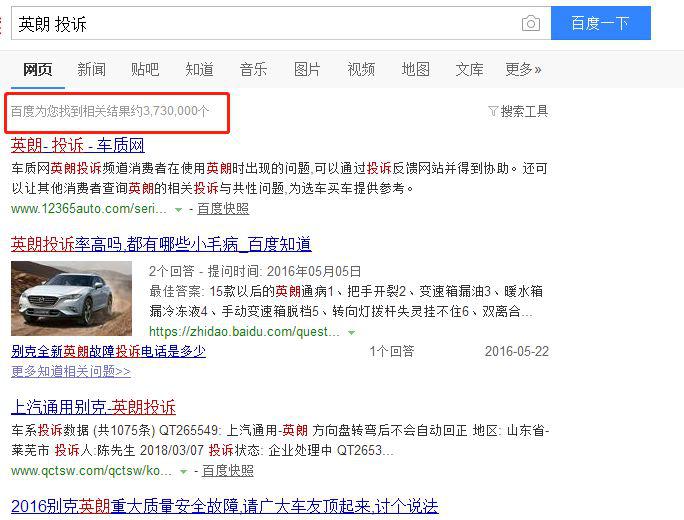The image size is (684, 520).
Task: Open the 更多» menu
Action: tap(523, 69)
